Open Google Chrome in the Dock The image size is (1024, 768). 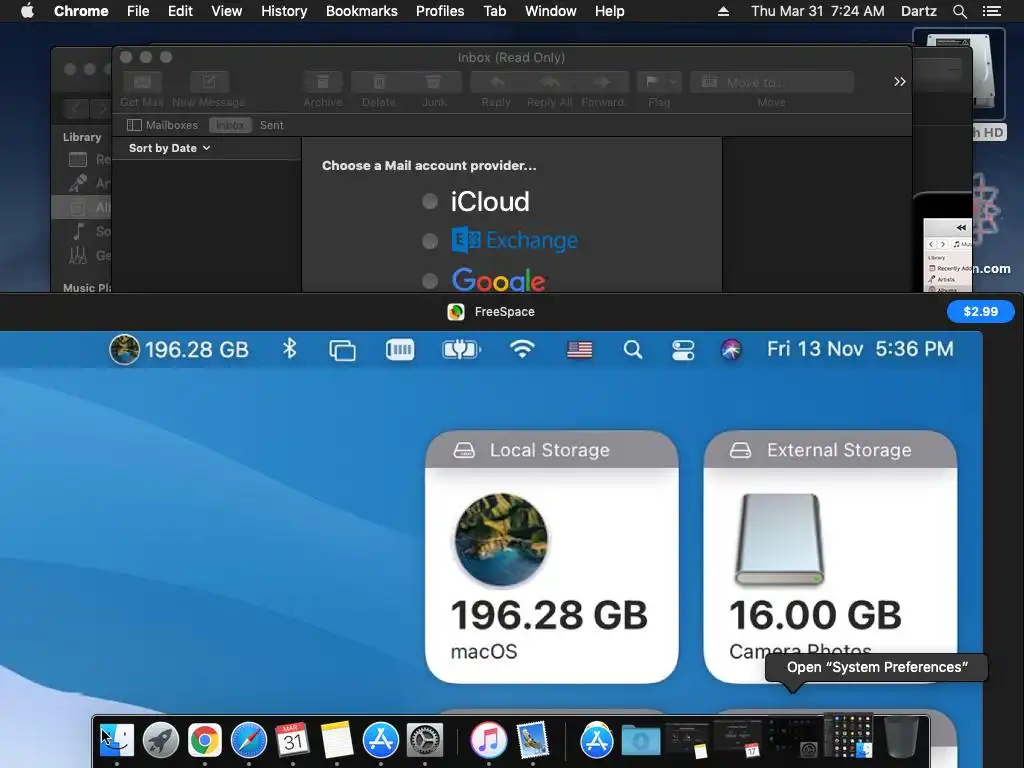[x=204, y=740]
